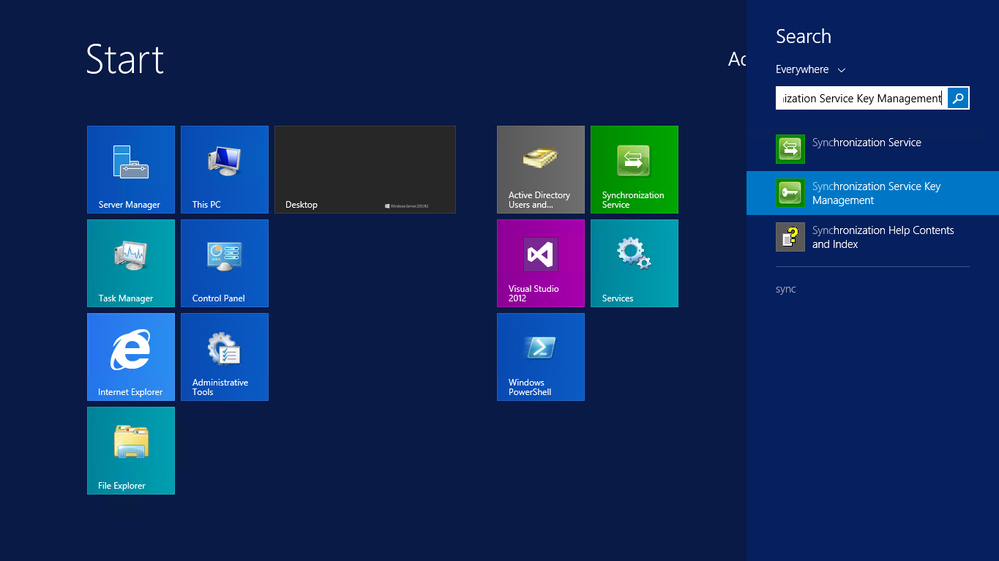
Task: Open the Administrative Tools tile
Action: pyautogui.click(x=224, y=357)
